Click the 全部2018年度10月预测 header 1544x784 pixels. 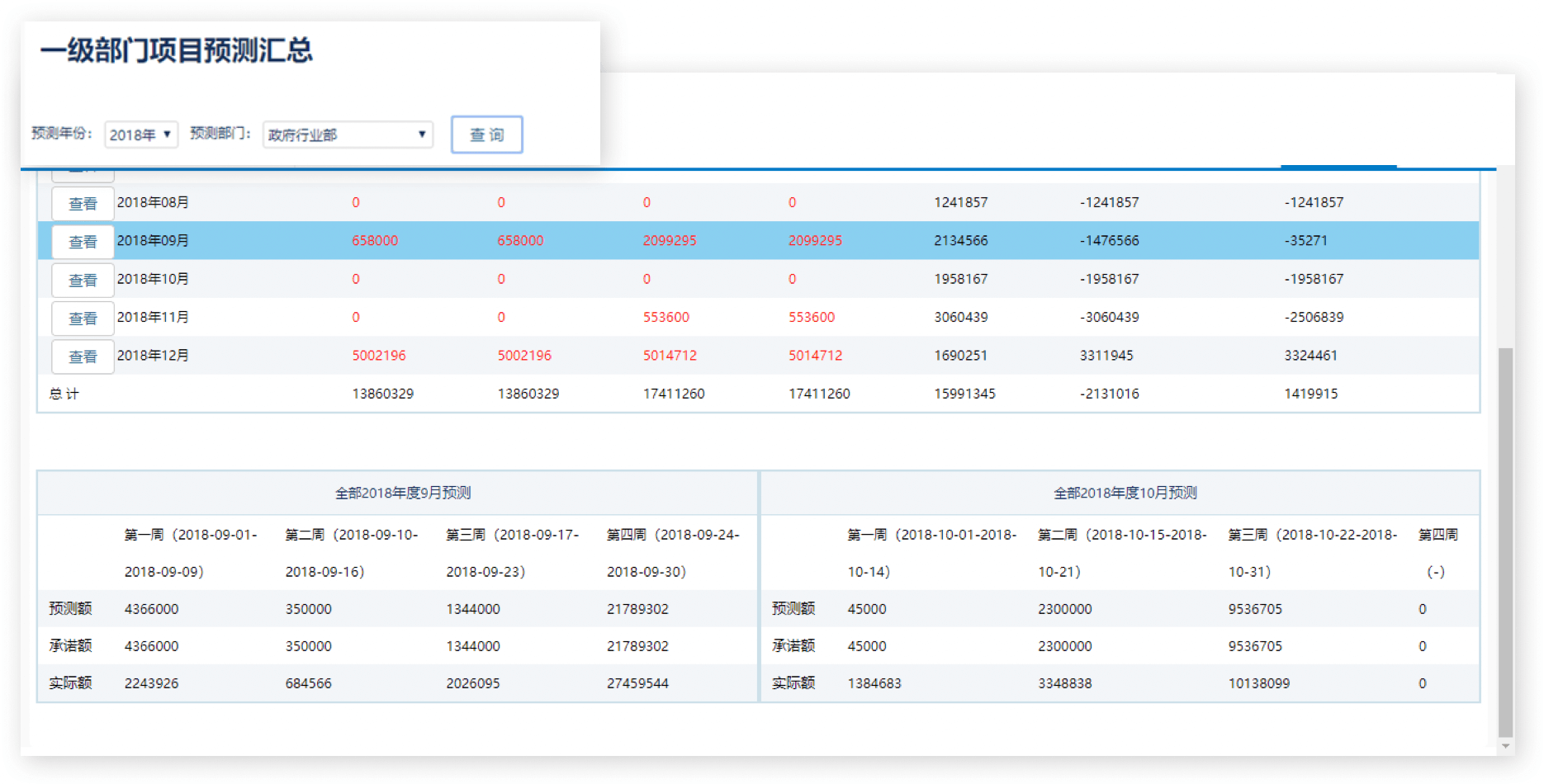(x=1125, y=493)
